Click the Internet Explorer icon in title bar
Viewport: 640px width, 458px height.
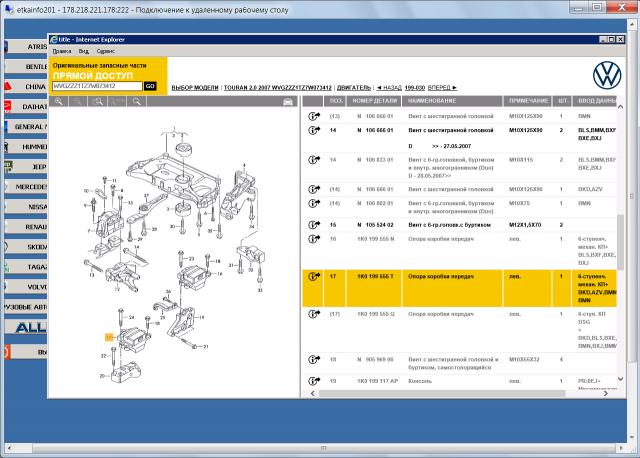[53, 40]
